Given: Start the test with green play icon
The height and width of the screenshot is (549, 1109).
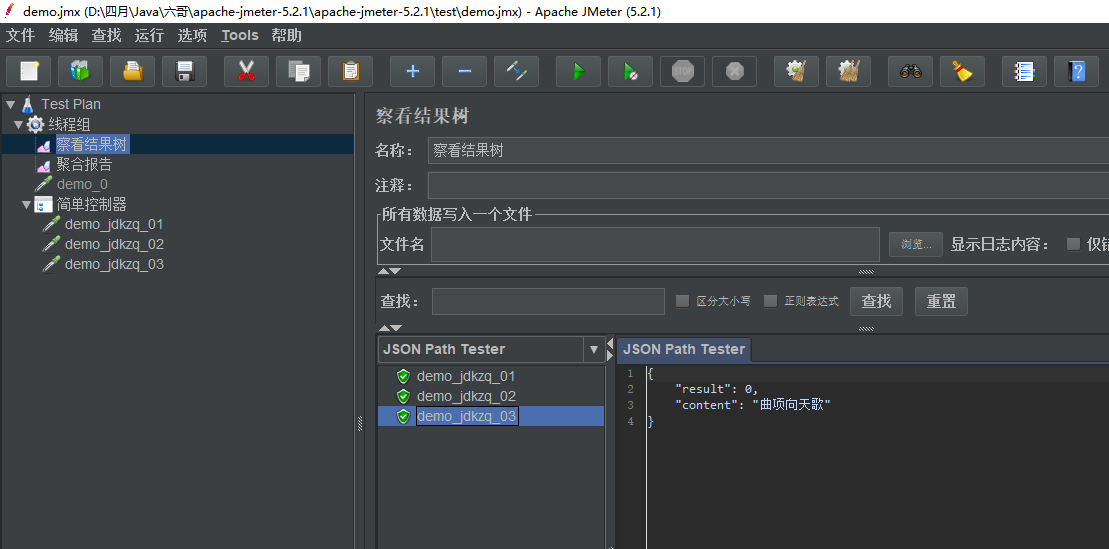Looking at the screenshot, I should (x=579, y=71).
